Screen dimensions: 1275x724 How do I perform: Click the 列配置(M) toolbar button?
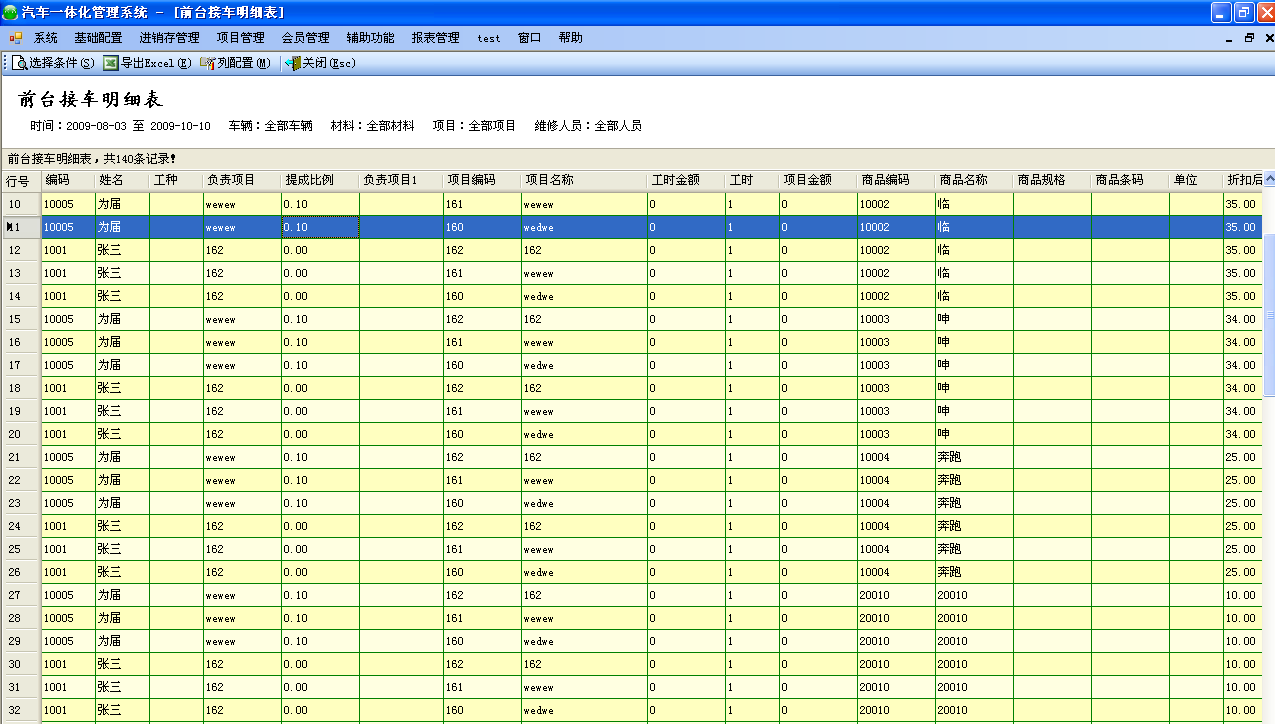point(235,63)
